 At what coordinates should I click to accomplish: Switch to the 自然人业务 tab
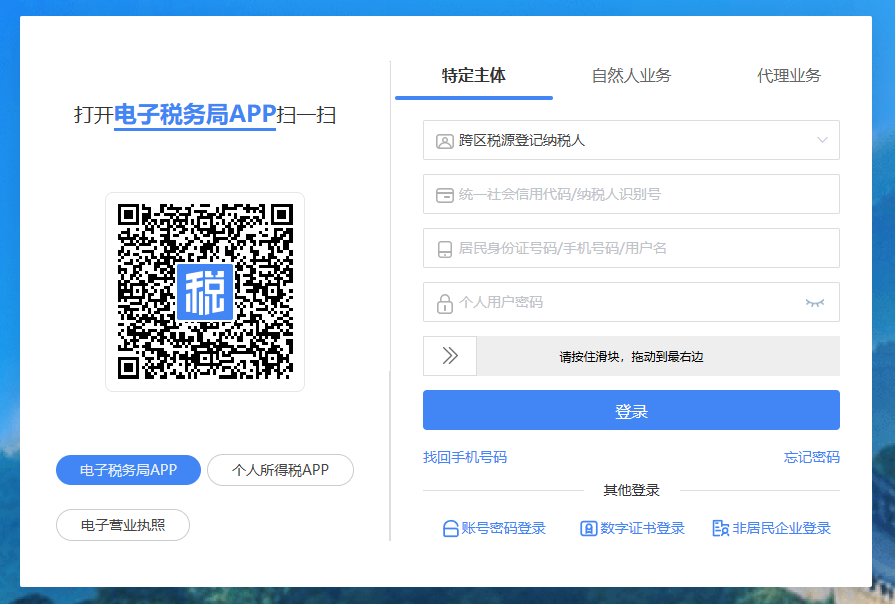click(x=631, y=76)
